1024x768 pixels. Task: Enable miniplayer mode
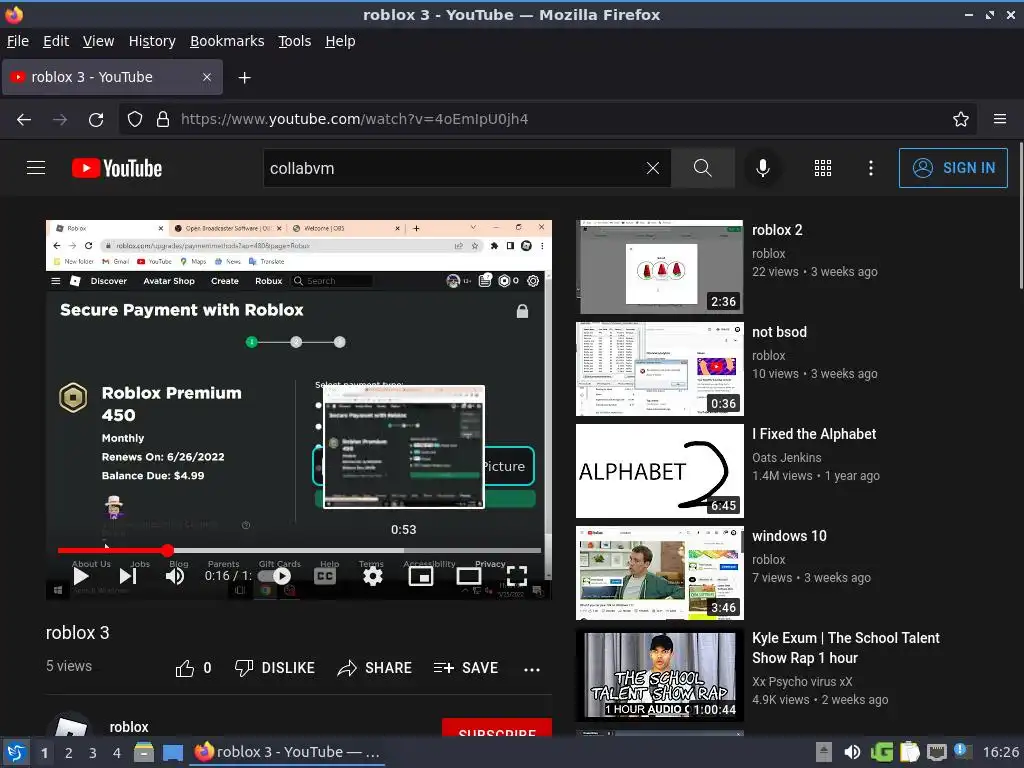click(x=421, y=576)
